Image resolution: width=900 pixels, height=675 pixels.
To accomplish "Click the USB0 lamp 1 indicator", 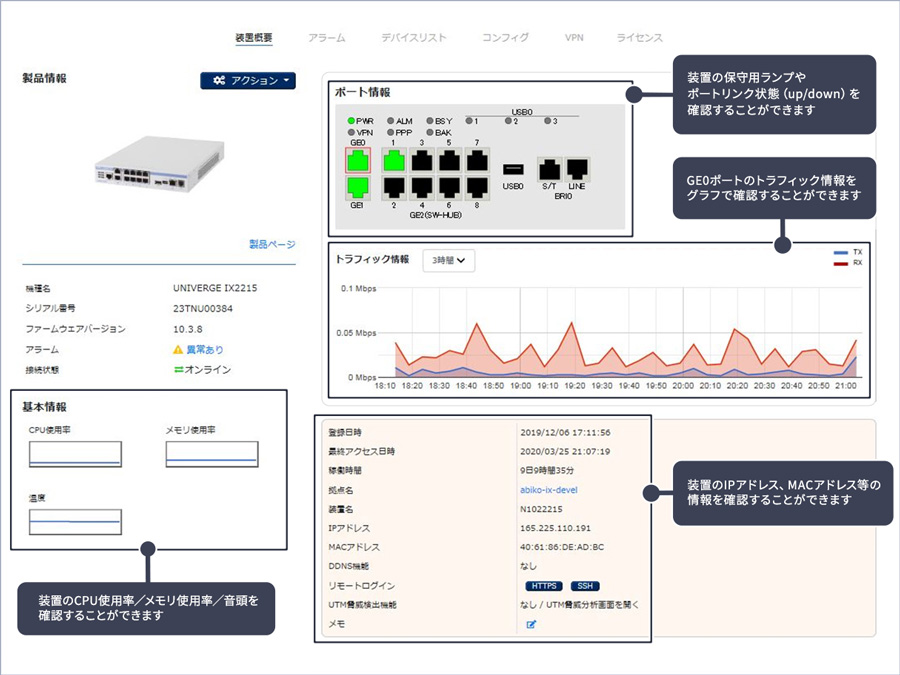I will [469, 121].
